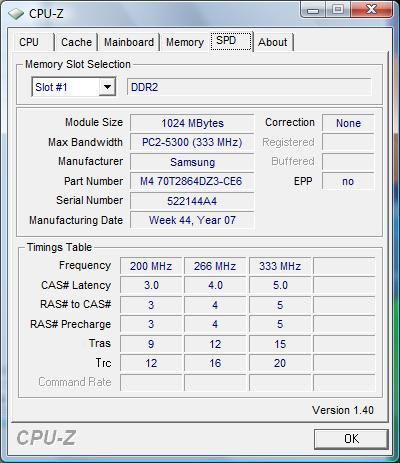Click the Tras value 12
This screenshot has height=463, width=400.
click(x=215, y=344)
